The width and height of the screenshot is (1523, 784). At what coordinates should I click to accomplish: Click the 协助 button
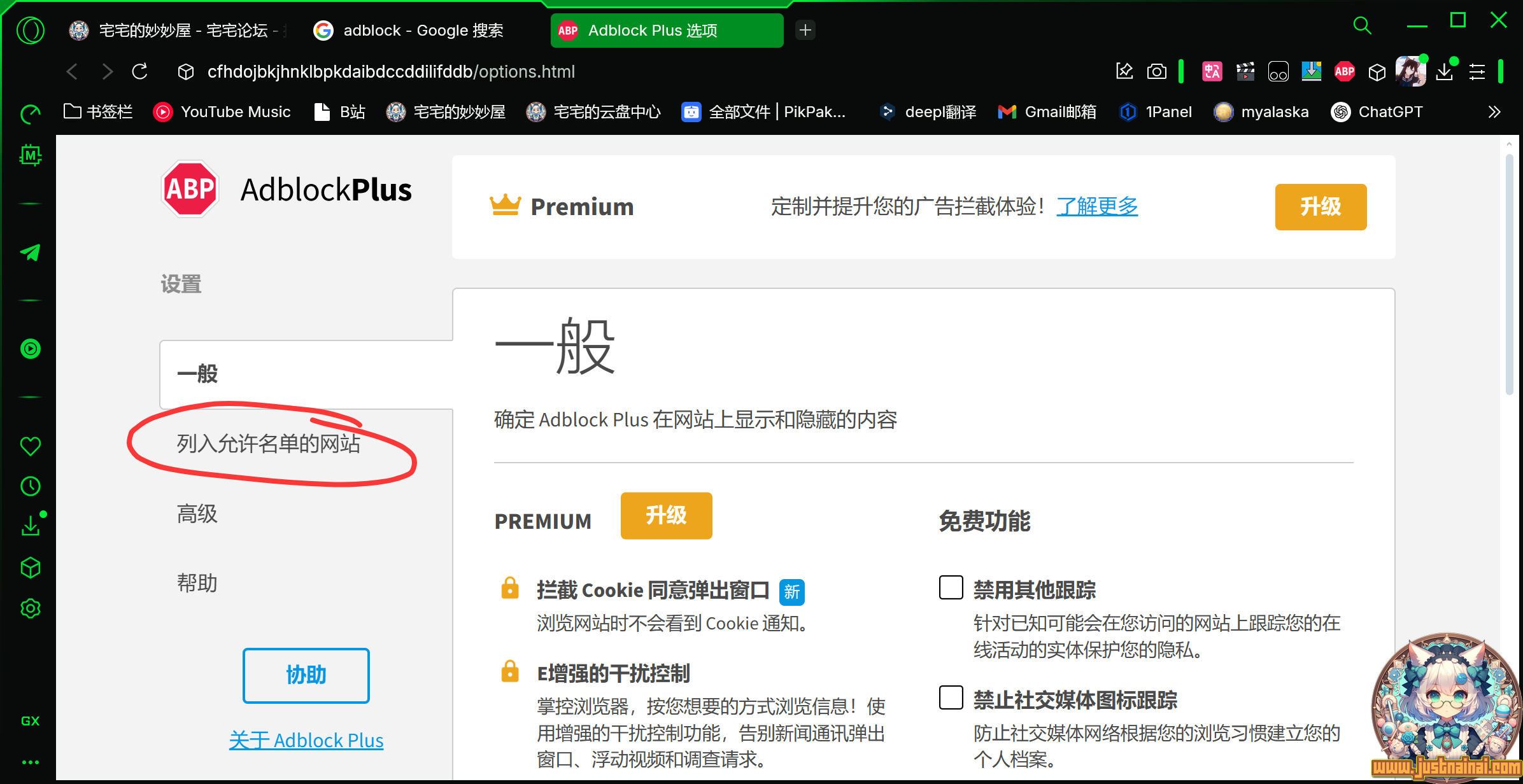(306, 675)
